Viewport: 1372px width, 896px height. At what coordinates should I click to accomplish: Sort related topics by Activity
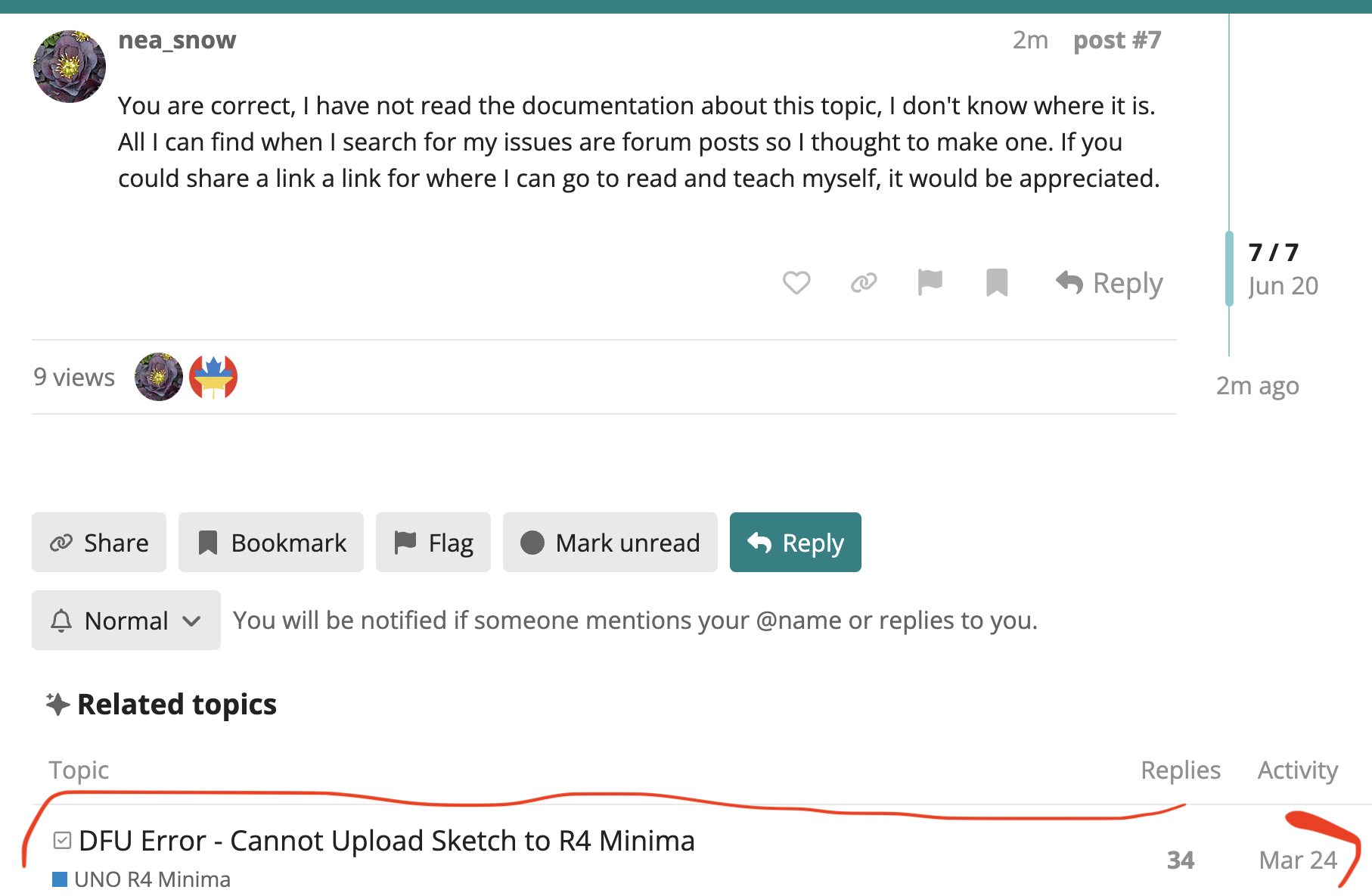[1297, 770]
